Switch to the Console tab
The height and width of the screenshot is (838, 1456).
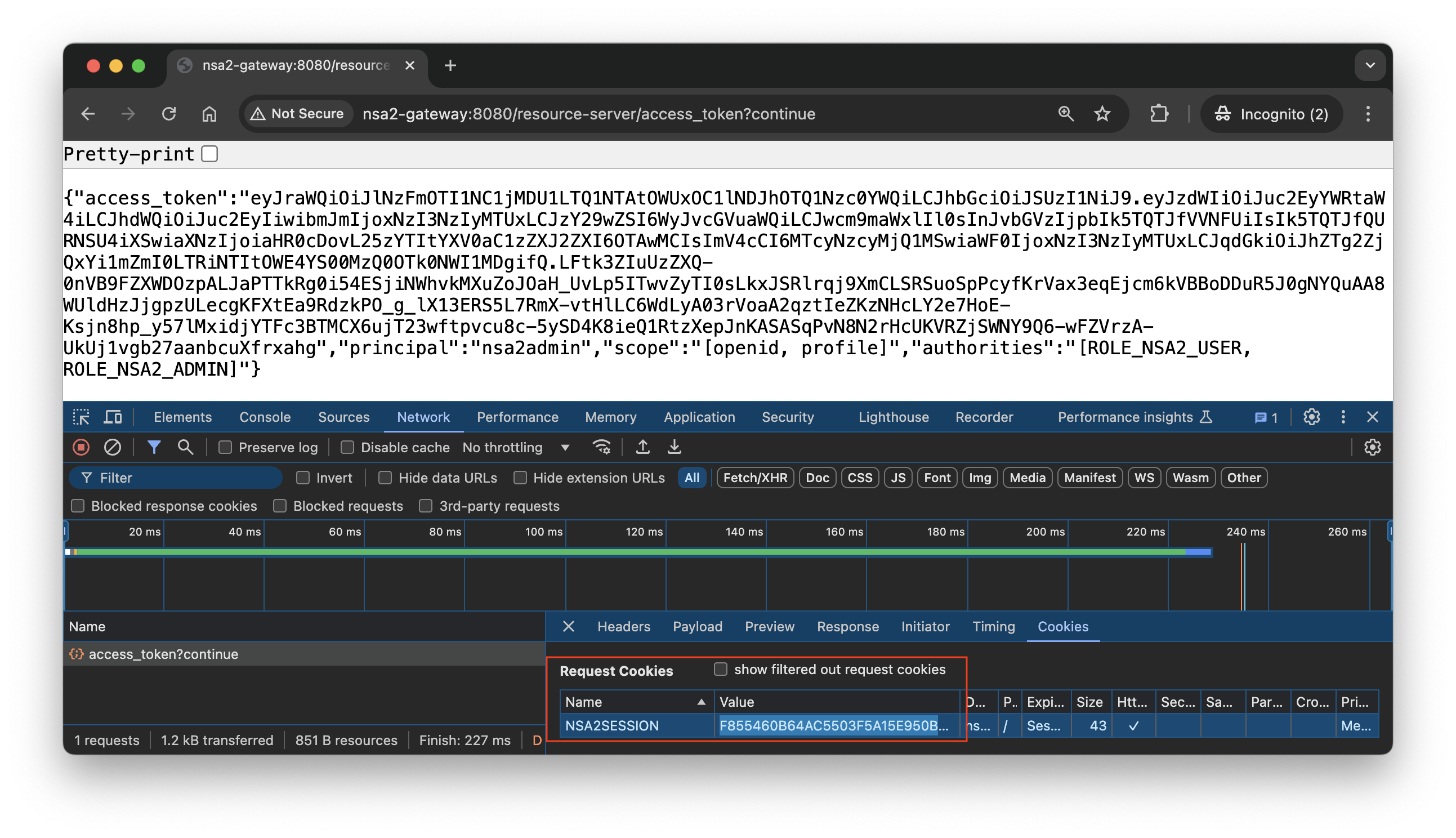(x=265, y=417)
